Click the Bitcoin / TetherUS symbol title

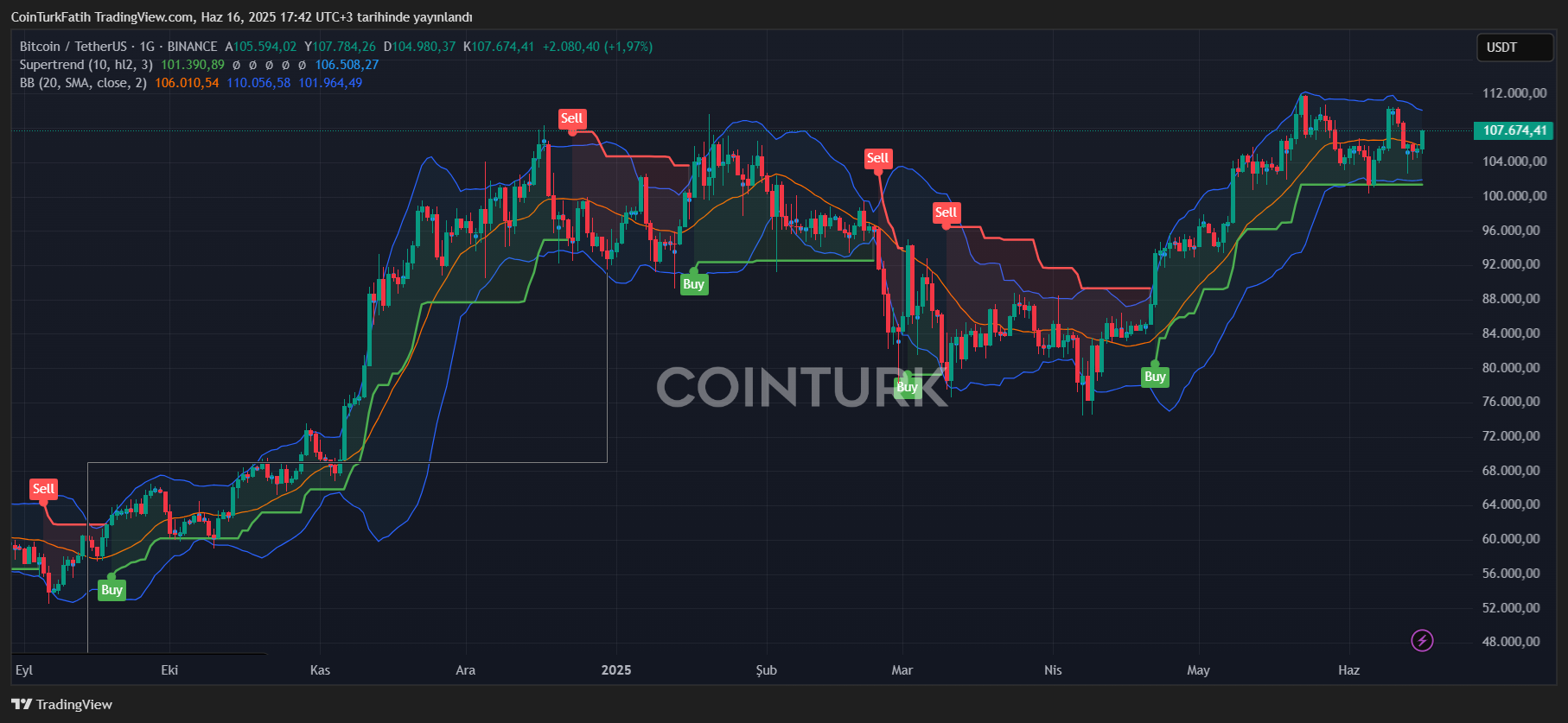(73, 47)
